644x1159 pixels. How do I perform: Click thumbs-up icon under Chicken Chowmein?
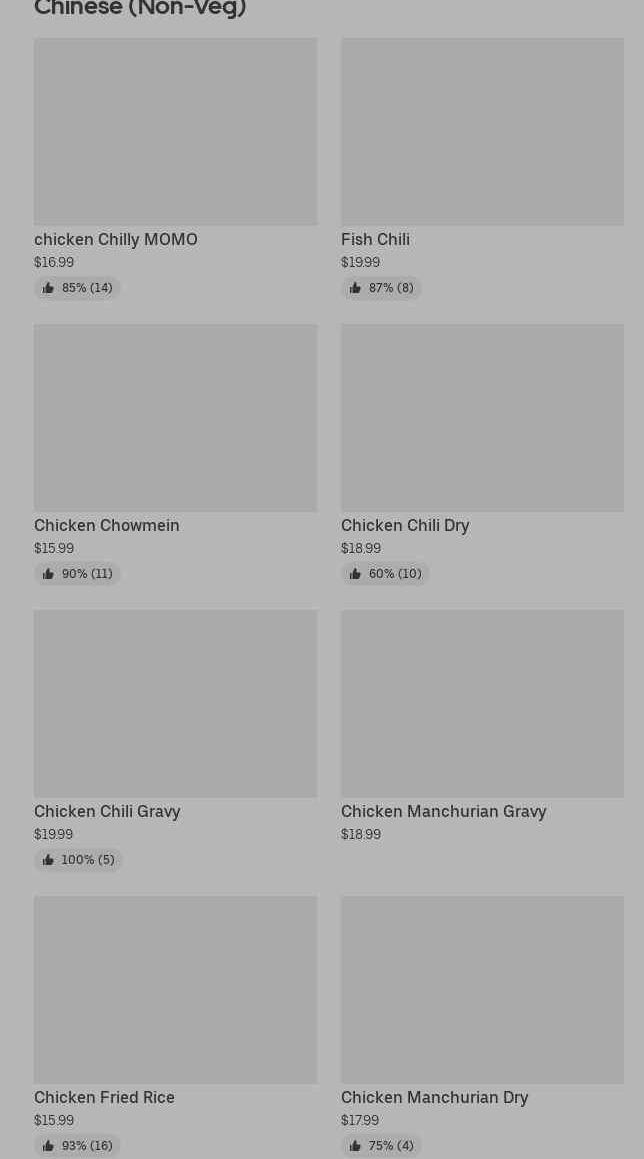[48, 574]
